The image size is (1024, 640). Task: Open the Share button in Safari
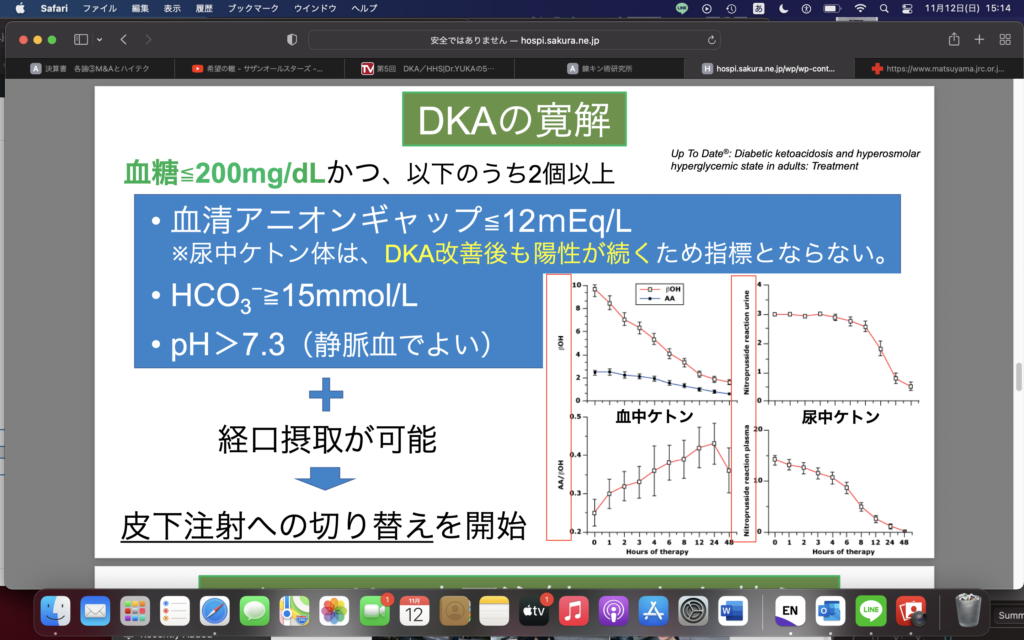[x=954, y=39]
